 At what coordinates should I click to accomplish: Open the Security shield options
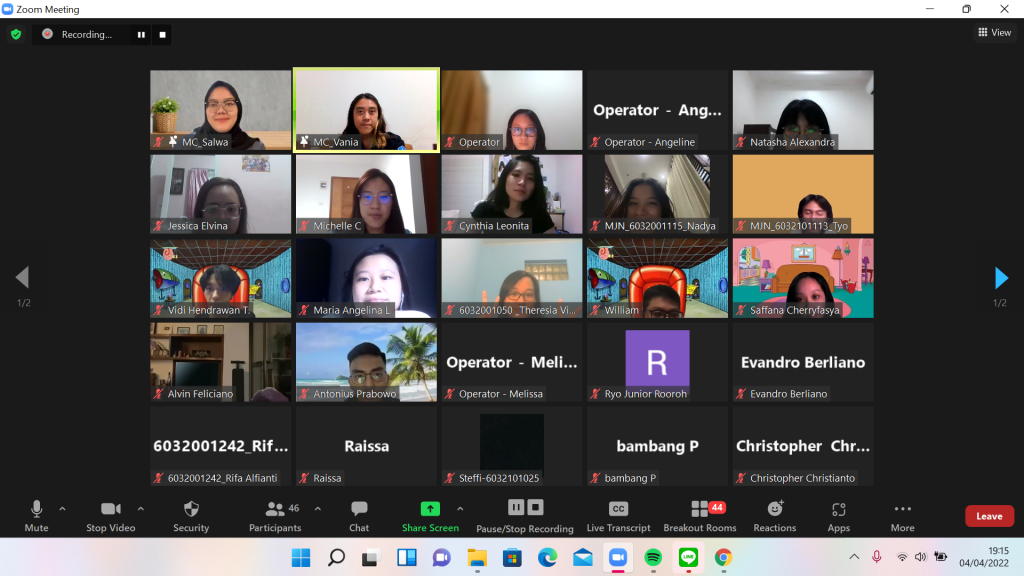pos(191,509)
